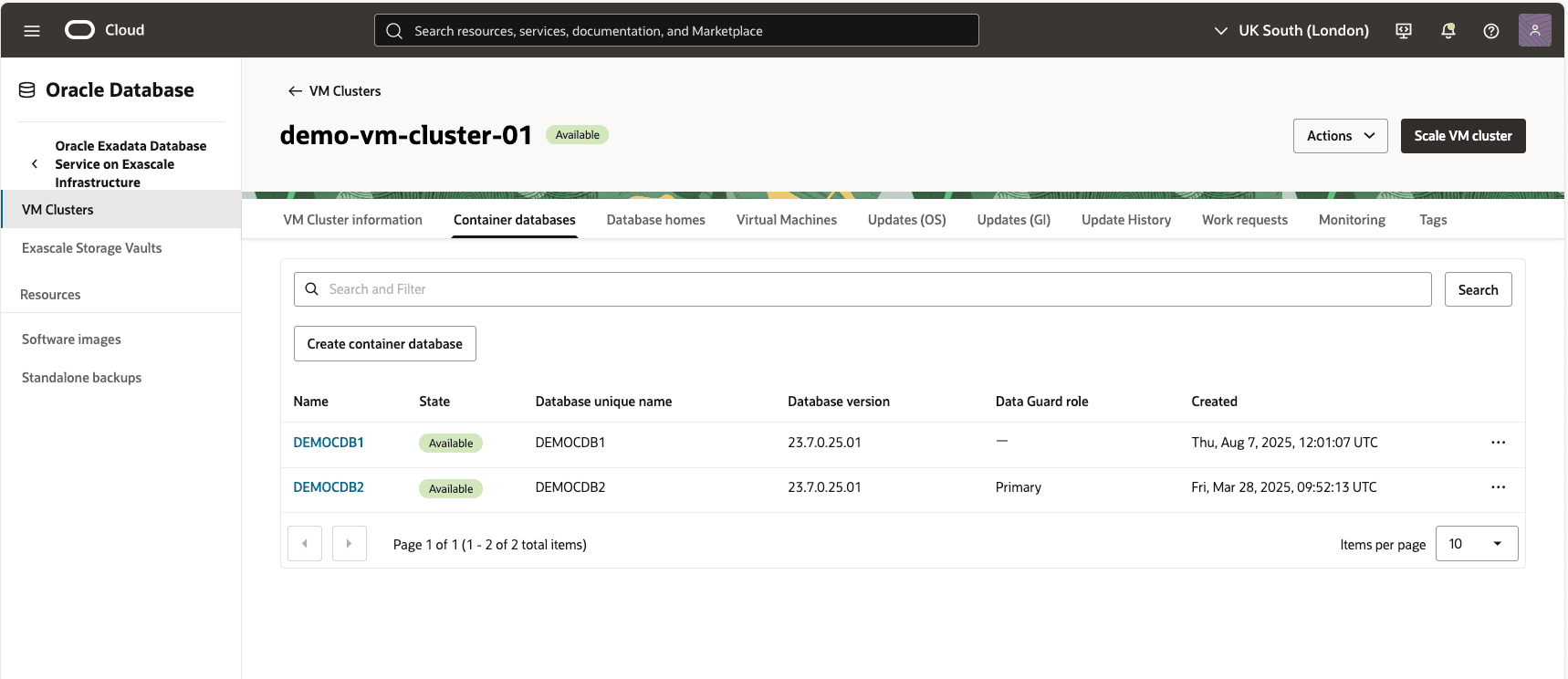Switch to Virtual Machines tab
Viewport: 1568px width, 679px height.
coord(787,220)
